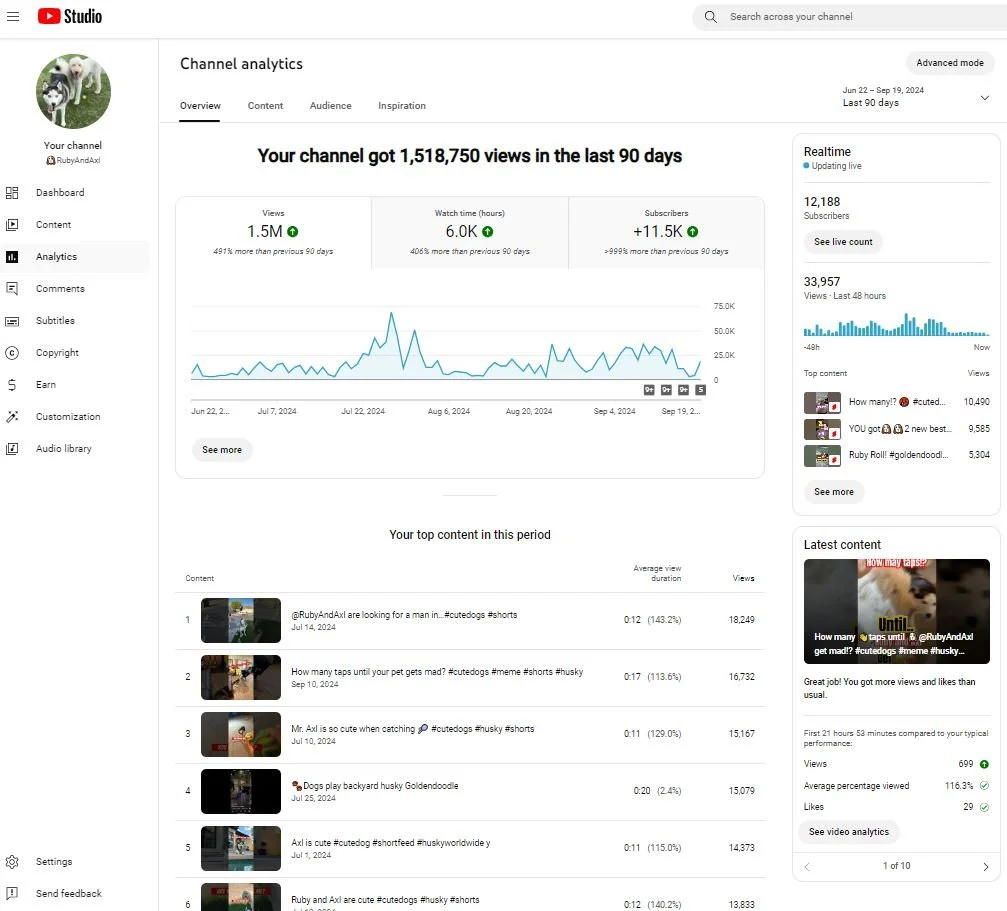The image size is (1007, 911).
Task: Switch to the Overview tab
Action: (200, 106)
